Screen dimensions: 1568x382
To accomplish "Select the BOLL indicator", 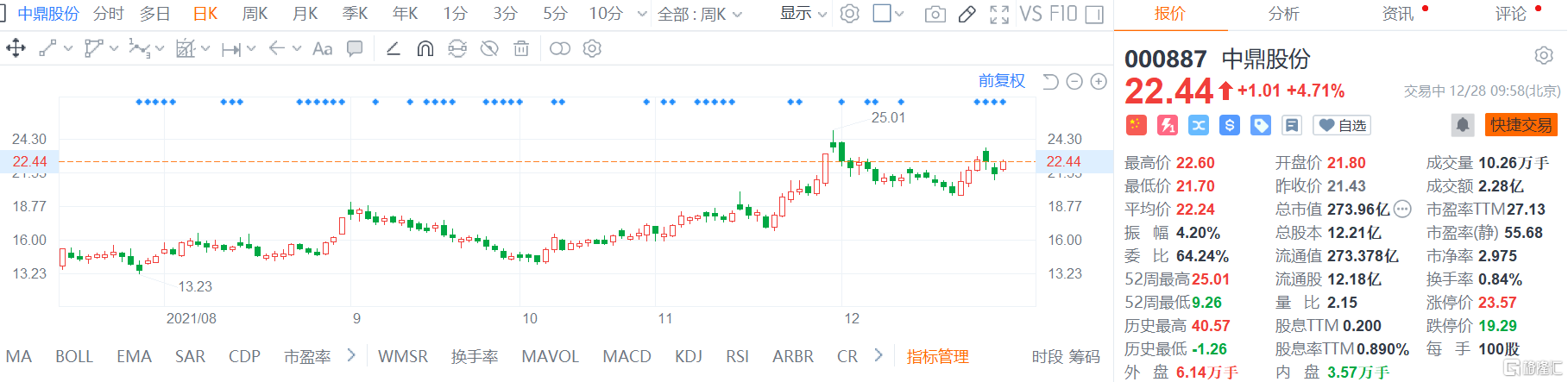I will click(74, 356).
